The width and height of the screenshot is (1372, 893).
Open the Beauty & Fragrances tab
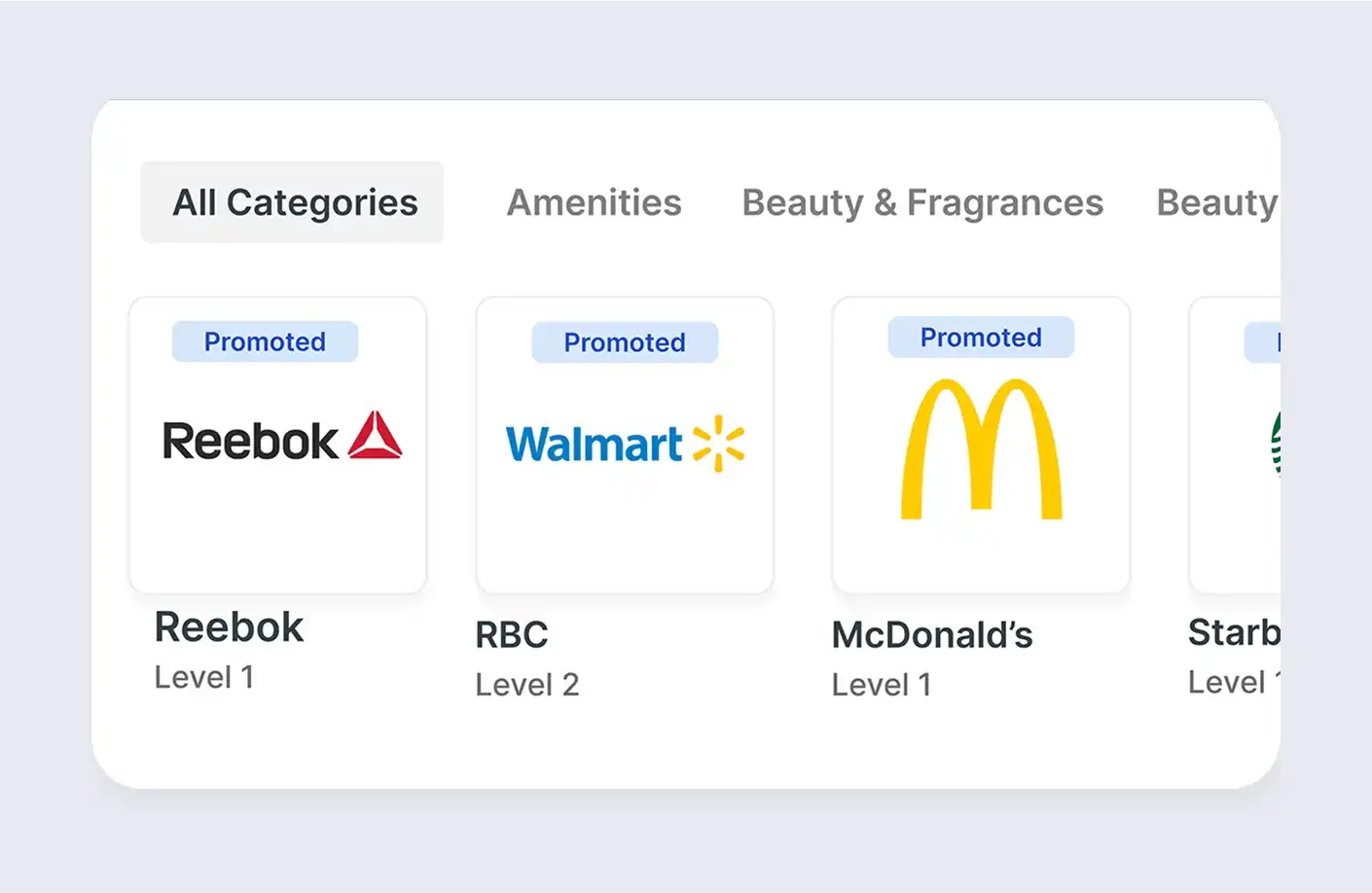(921, 202)
